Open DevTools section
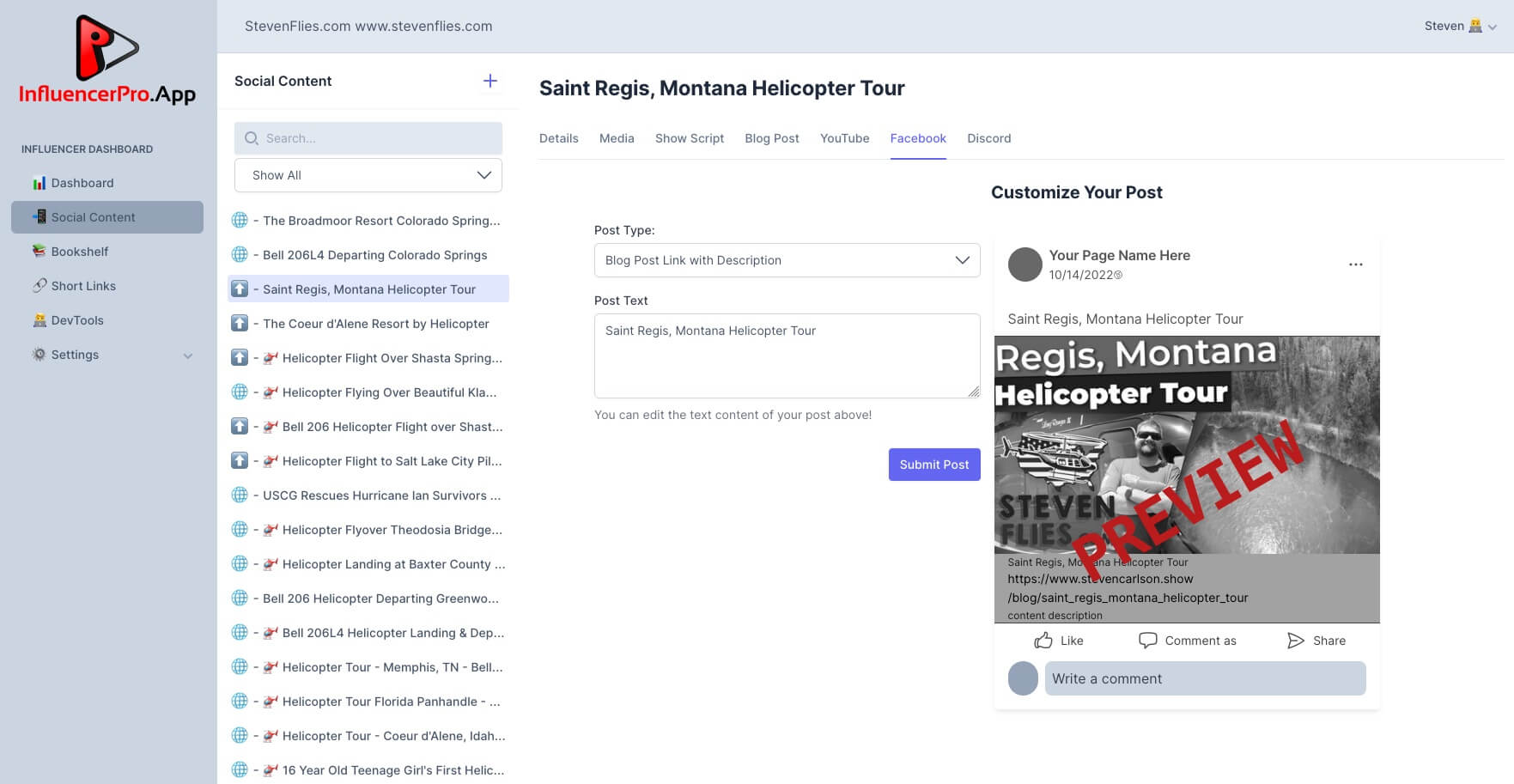Screen dimensions: 1514x784 (x=76, y=320)
